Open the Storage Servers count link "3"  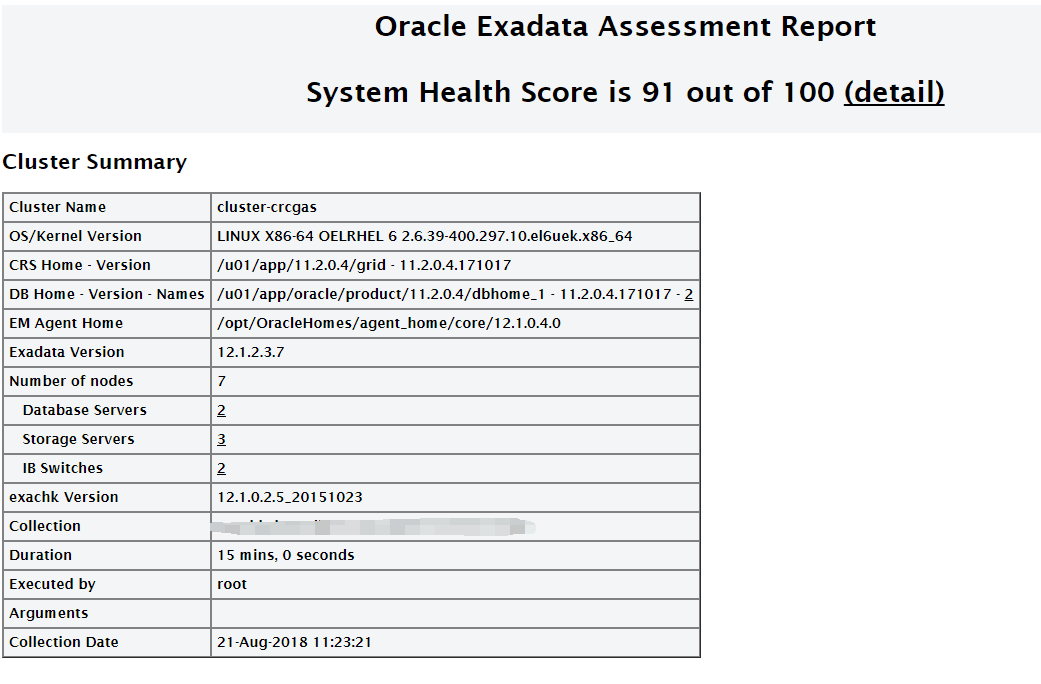tap(221, 440)
